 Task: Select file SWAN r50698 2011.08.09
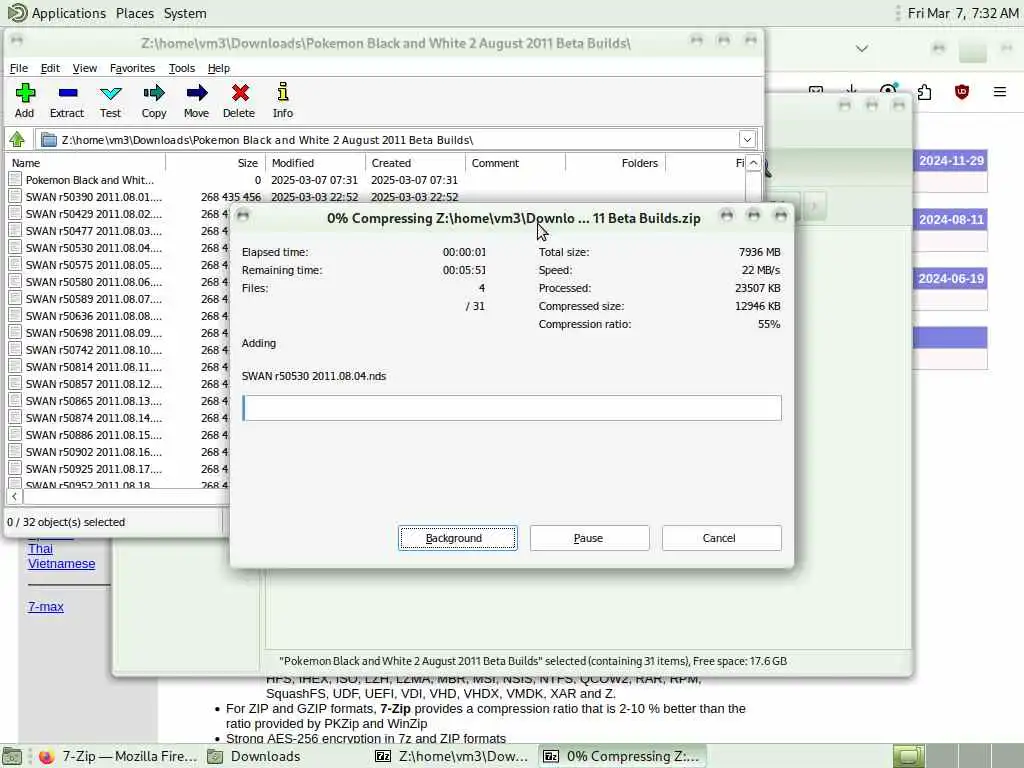(x=93, y=332)
